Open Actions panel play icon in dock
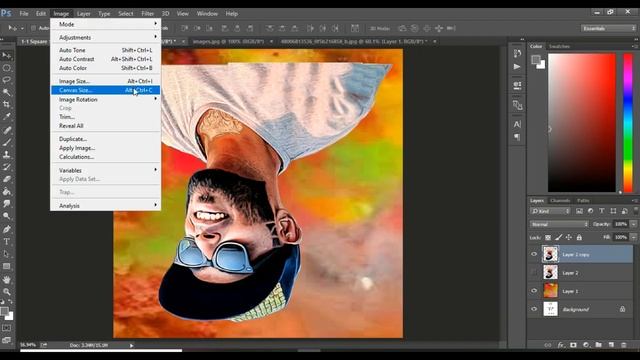640x360 pixels. coord(517,67)
